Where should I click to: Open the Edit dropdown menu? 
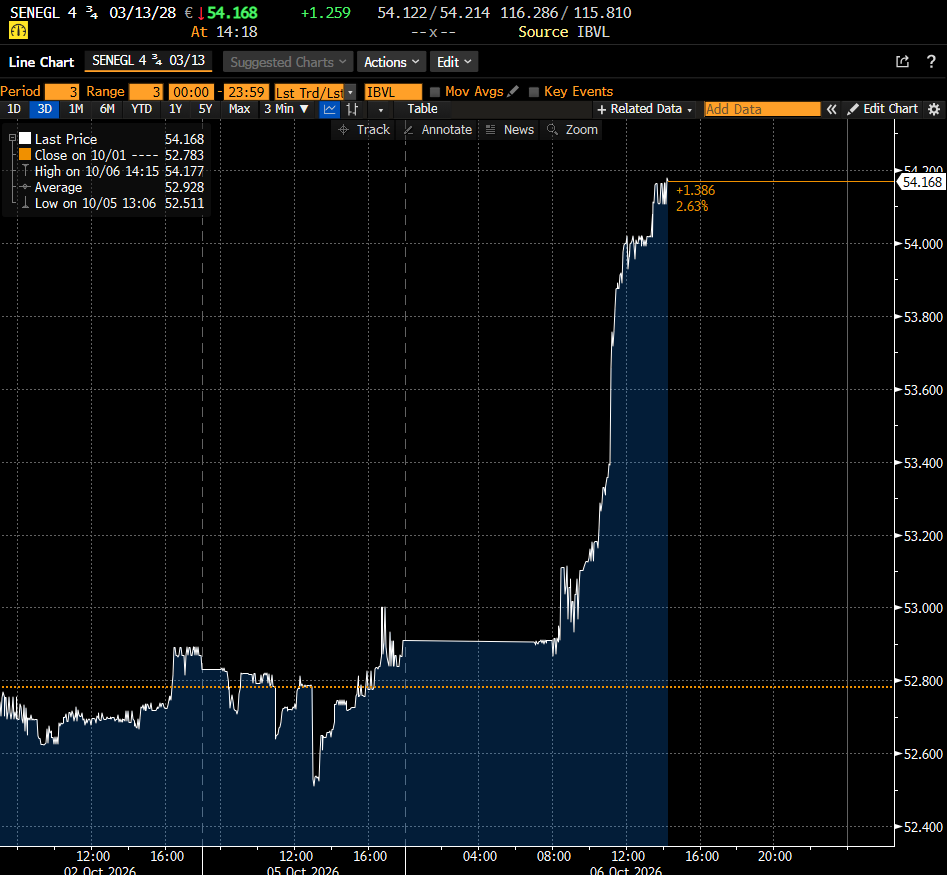click(454, 62)
